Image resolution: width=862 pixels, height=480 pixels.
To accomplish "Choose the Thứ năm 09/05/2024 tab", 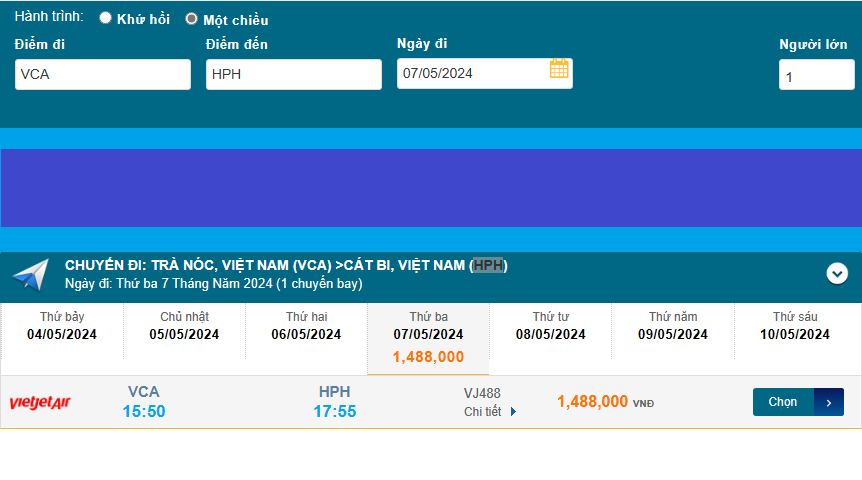I will pos(672,326).
